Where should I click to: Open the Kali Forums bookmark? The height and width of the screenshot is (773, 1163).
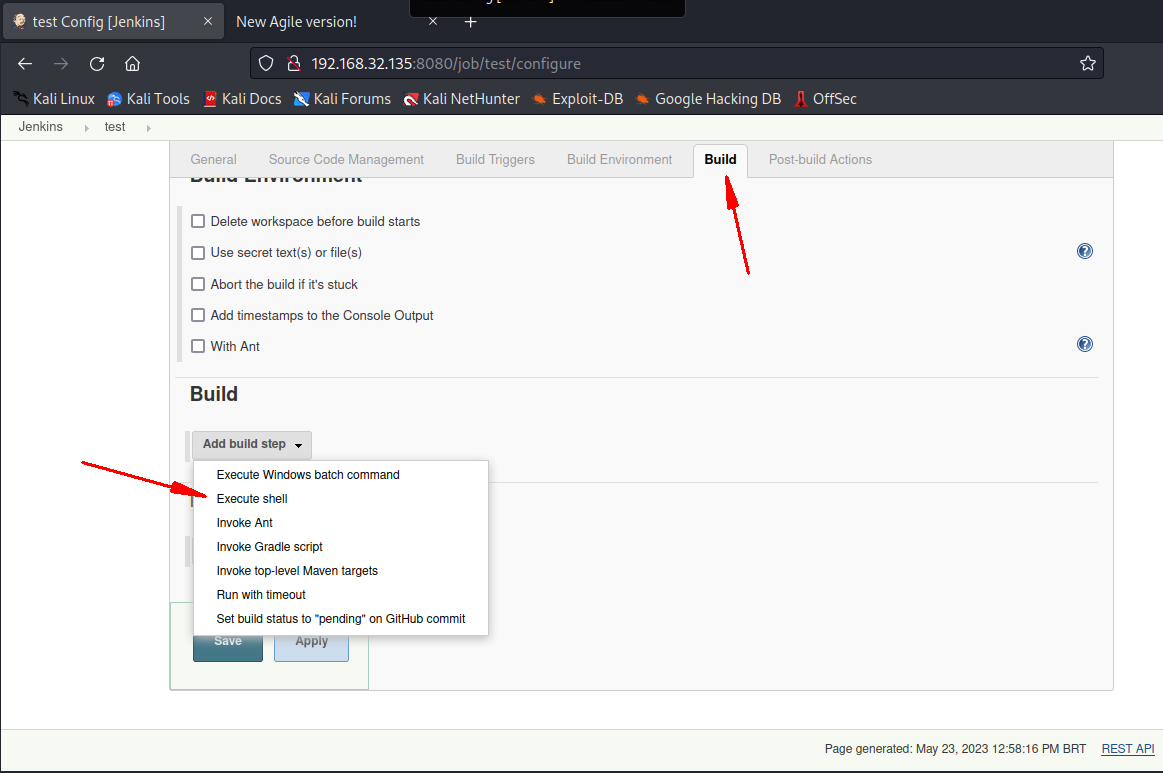point(342,99)
